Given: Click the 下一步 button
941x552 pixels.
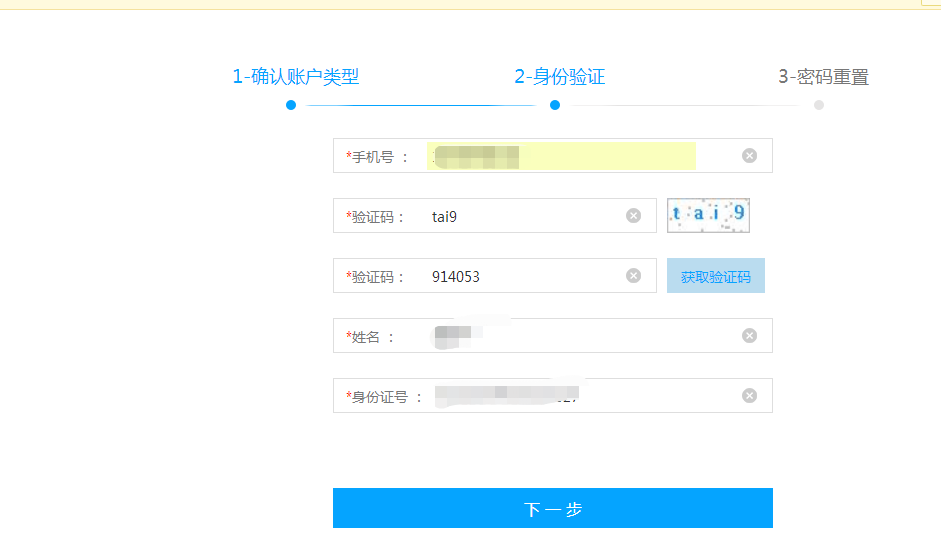Looking at the screenshot, I should (x=553, y=508).
